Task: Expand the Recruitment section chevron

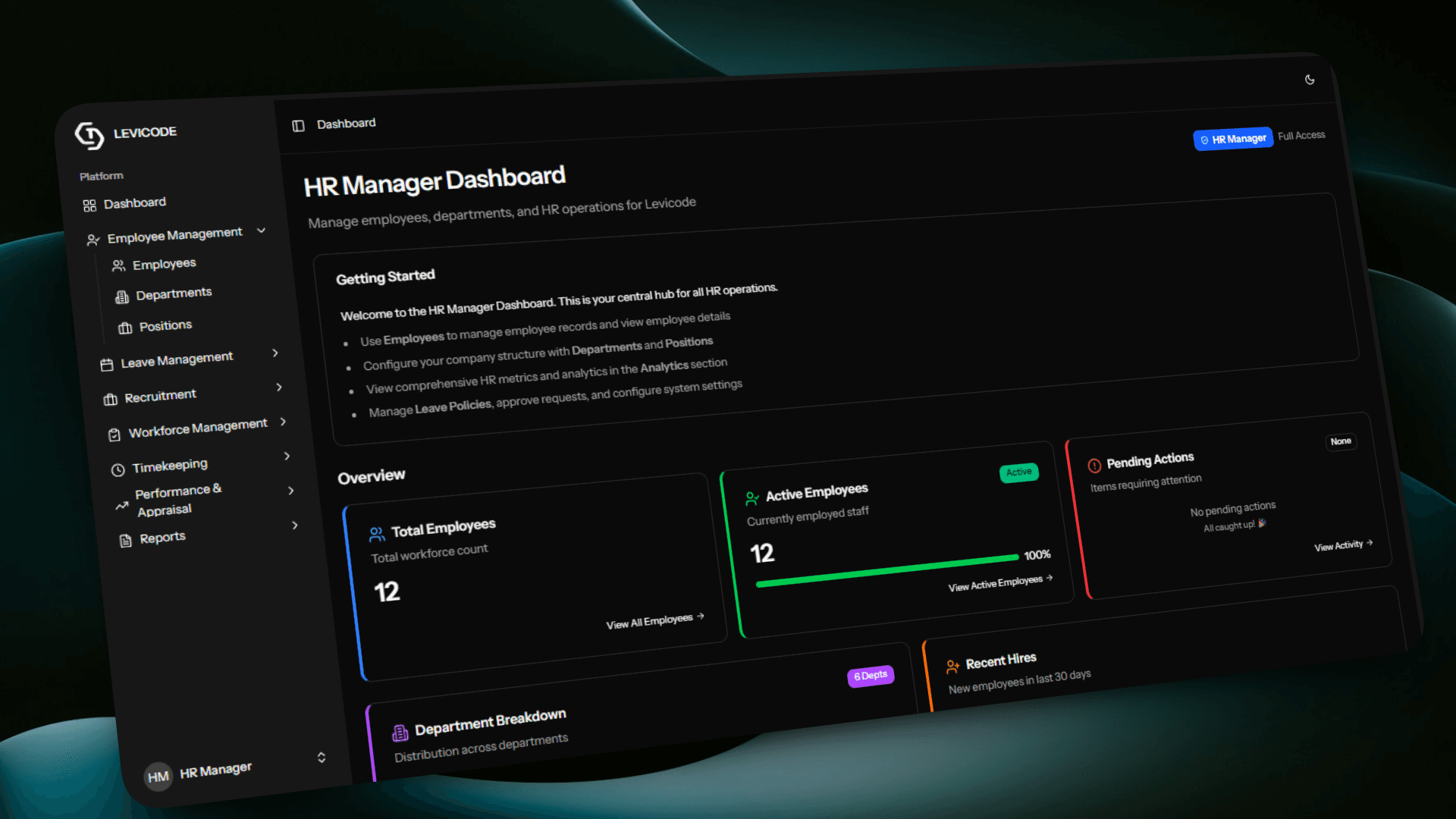Action: coord(279,388)
